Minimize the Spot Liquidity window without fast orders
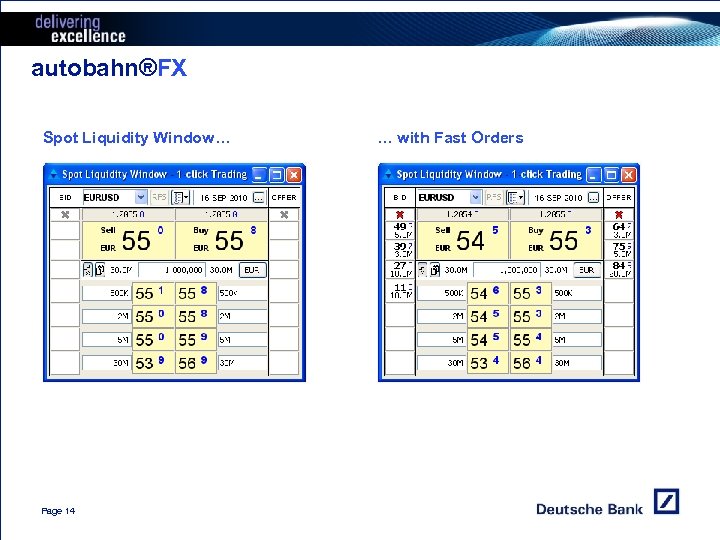720x540 pixels. pyautogui.click(x=259, y=174)
